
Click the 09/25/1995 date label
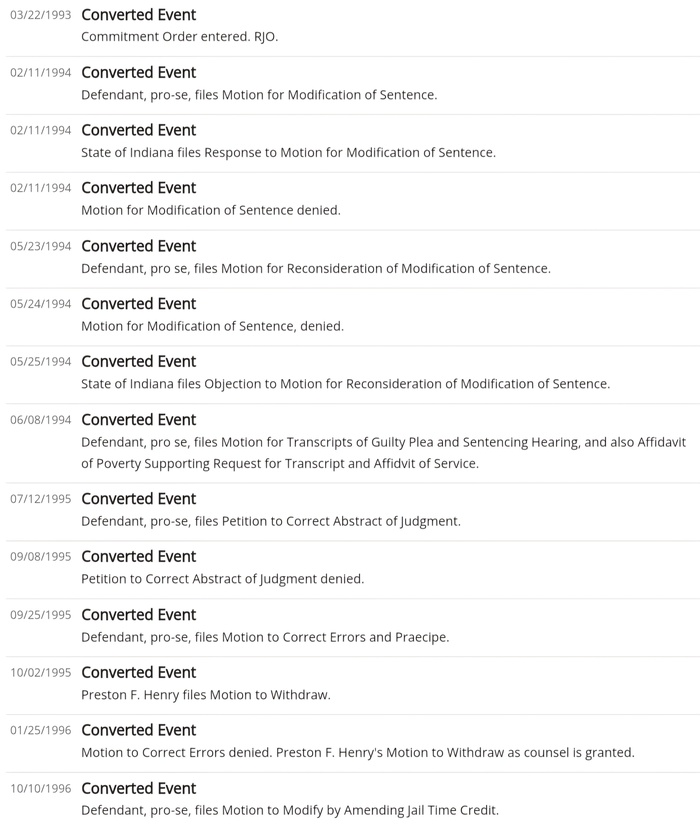[40, 615]
